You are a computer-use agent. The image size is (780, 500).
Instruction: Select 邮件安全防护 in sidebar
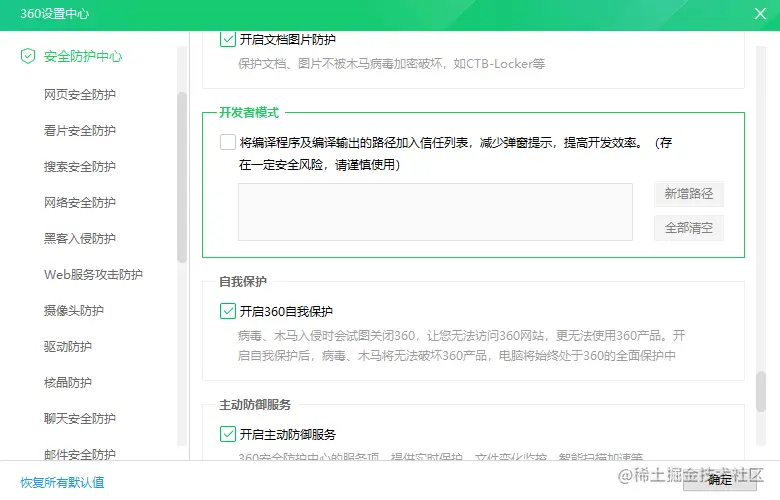80,454
